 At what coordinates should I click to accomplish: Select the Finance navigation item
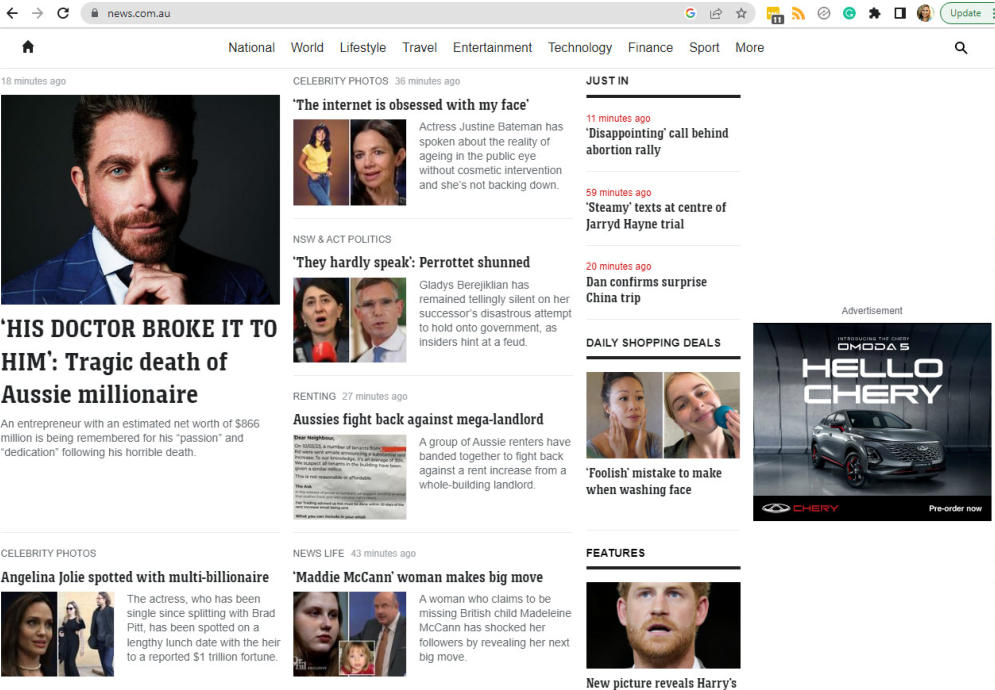click(x=650, y=47)
